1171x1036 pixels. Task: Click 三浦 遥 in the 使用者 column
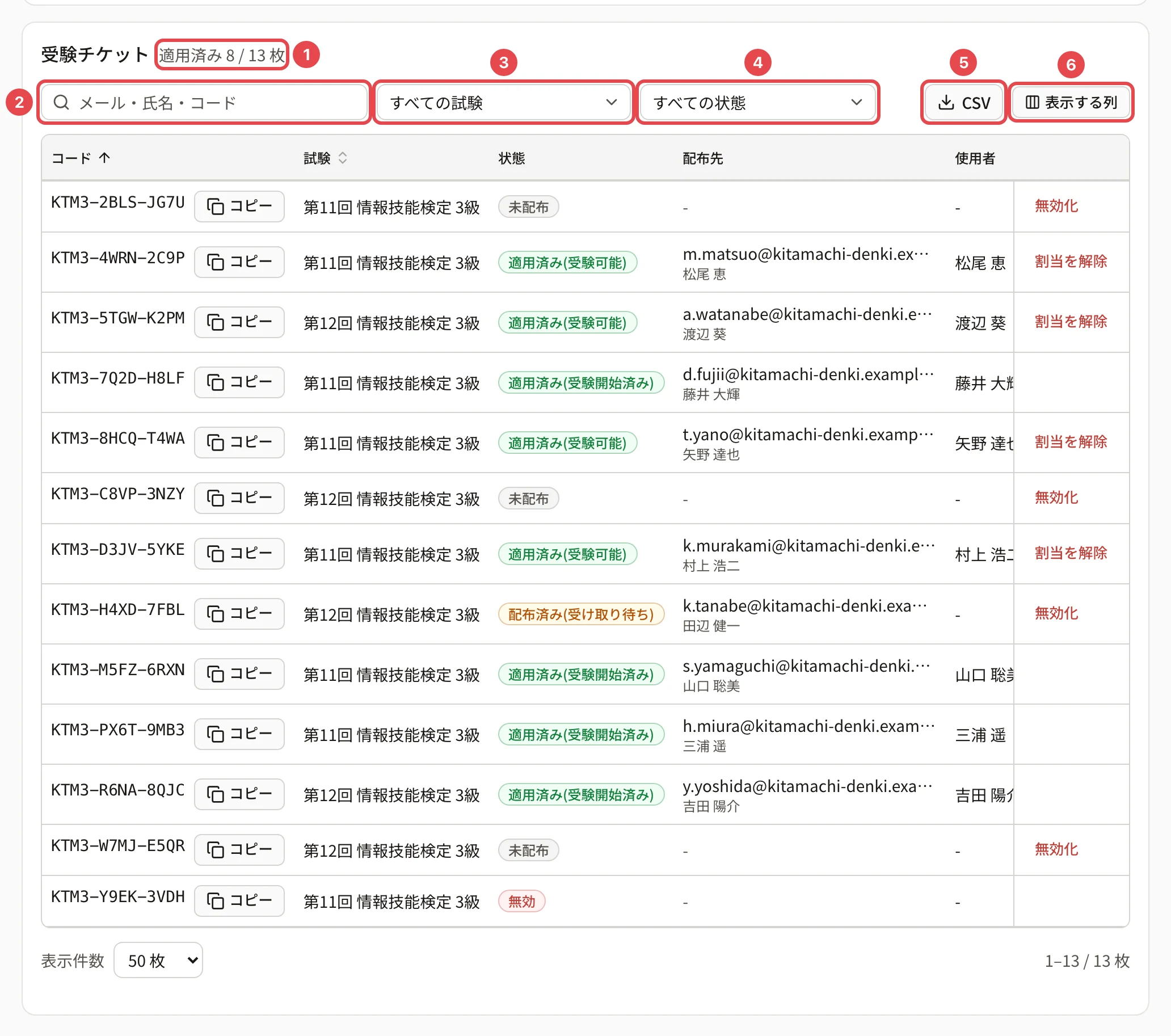coord(980,735)
